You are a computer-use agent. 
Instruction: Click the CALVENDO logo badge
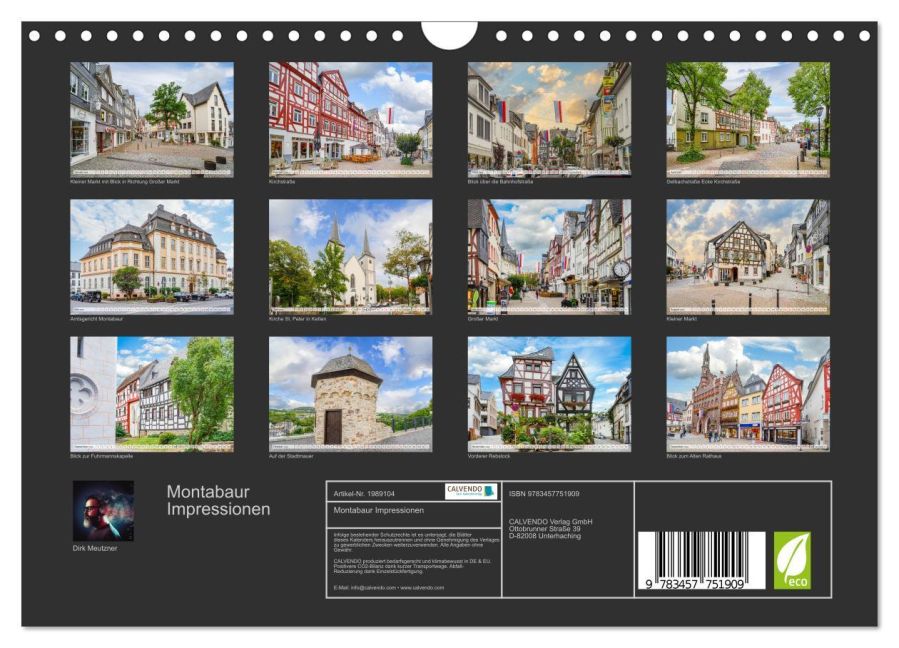pyautogui.click(x=470, y=491)
